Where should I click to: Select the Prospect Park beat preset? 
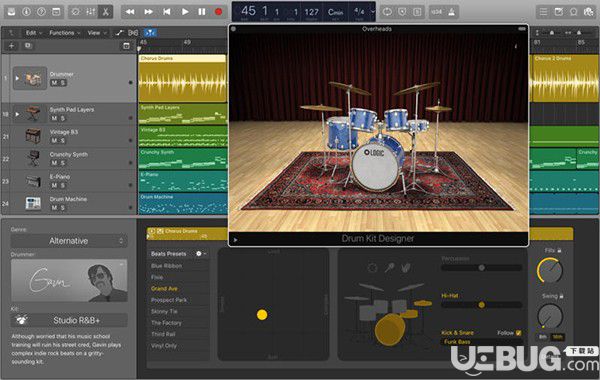click(x=169, y=300)
